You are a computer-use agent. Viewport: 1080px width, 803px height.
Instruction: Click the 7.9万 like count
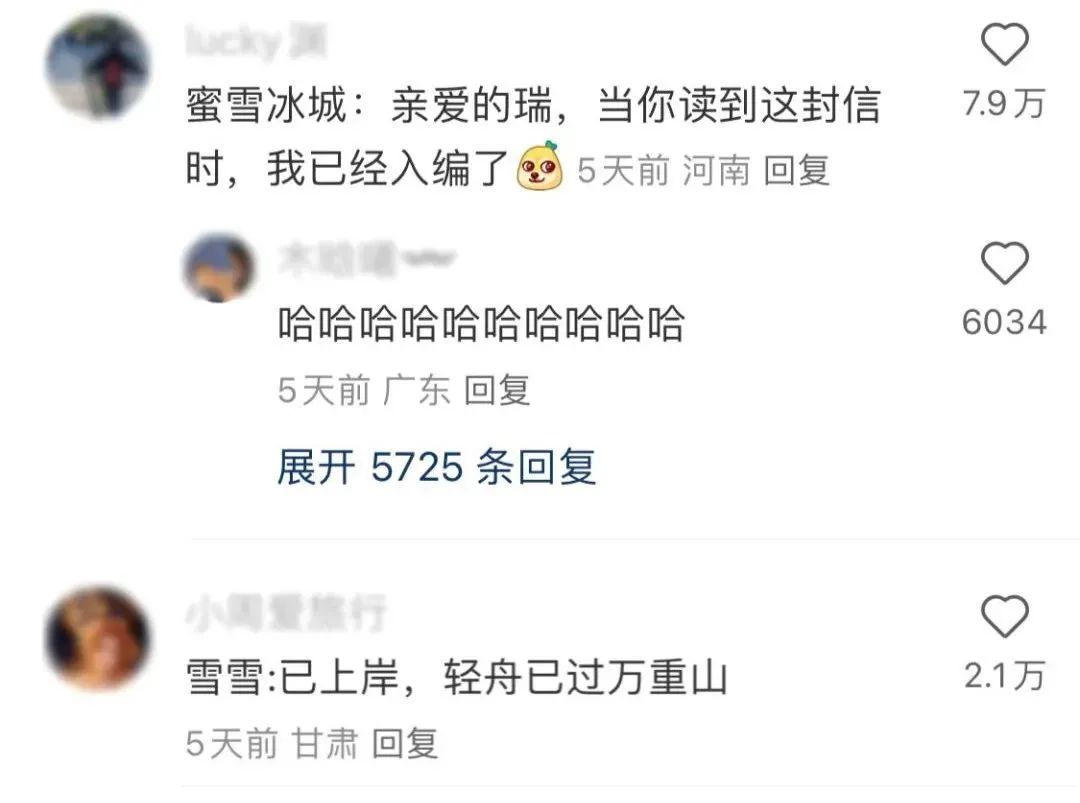tap(1004, 103)
